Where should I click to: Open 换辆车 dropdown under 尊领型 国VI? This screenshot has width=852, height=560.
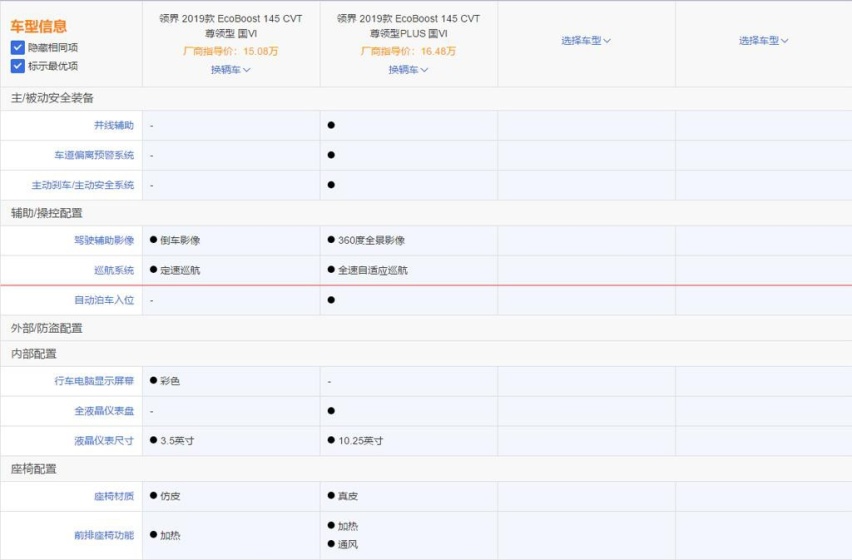[x=230, y=70]
